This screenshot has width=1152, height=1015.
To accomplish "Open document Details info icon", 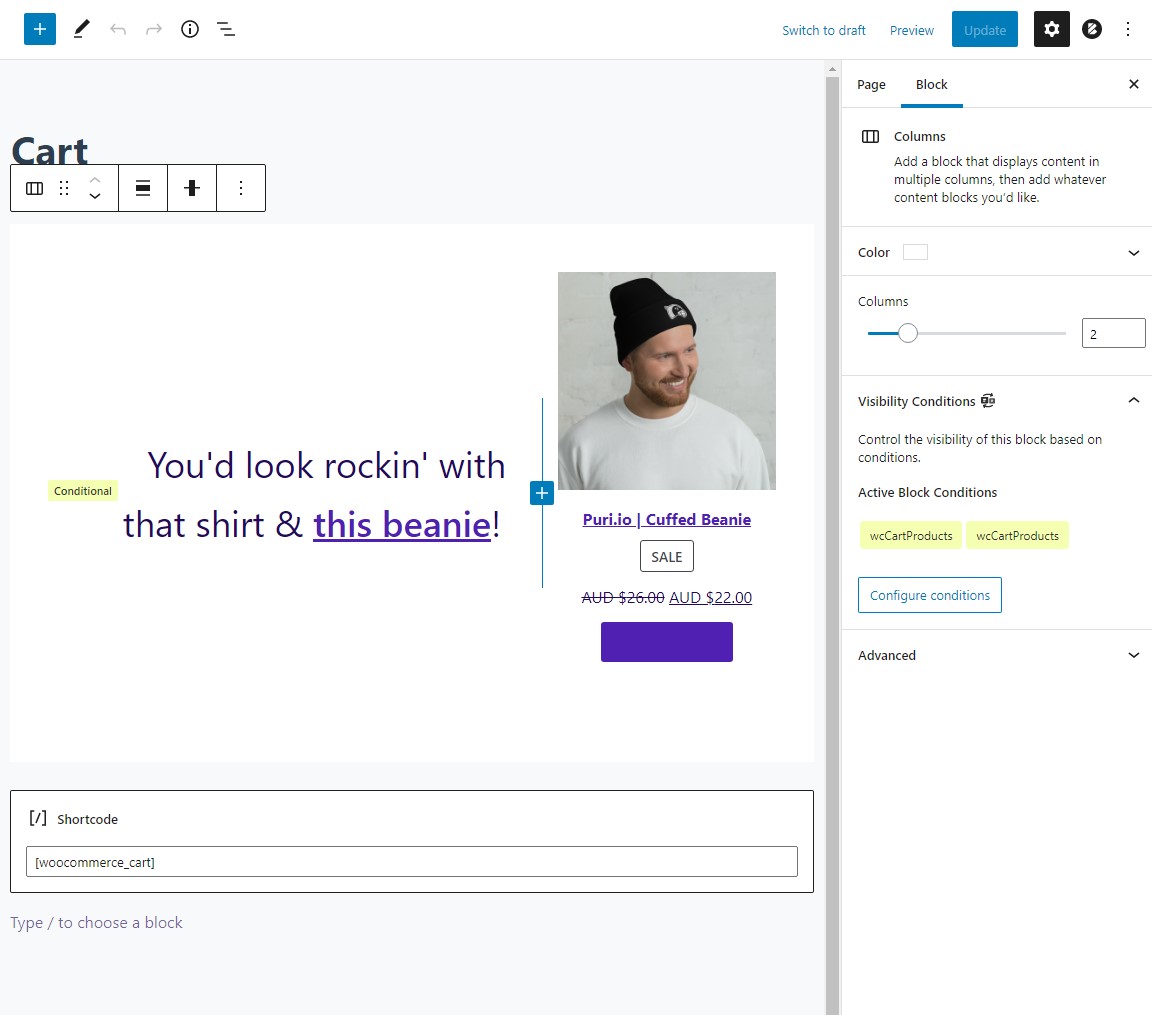I will coord(190,29).
